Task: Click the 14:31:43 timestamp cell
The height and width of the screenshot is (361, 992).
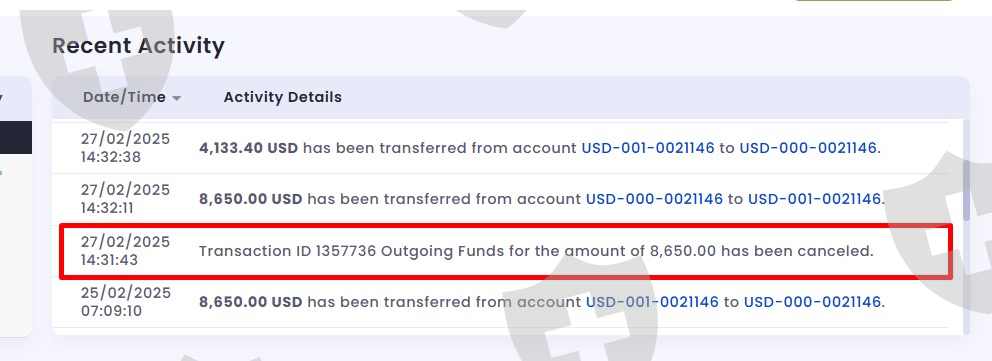Action: [125, 251]
